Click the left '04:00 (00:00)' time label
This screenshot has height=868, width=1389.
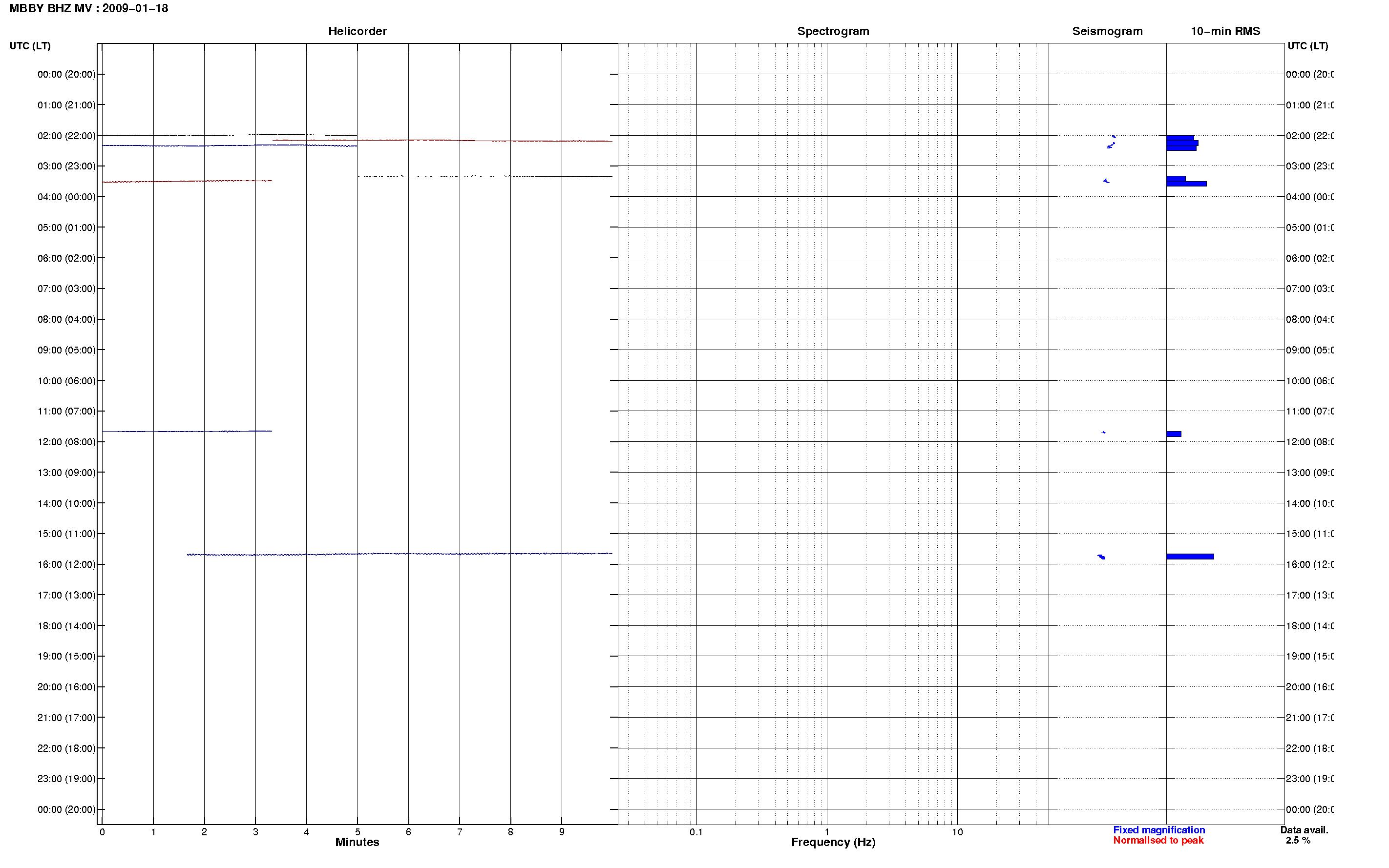tap(66, 197)
